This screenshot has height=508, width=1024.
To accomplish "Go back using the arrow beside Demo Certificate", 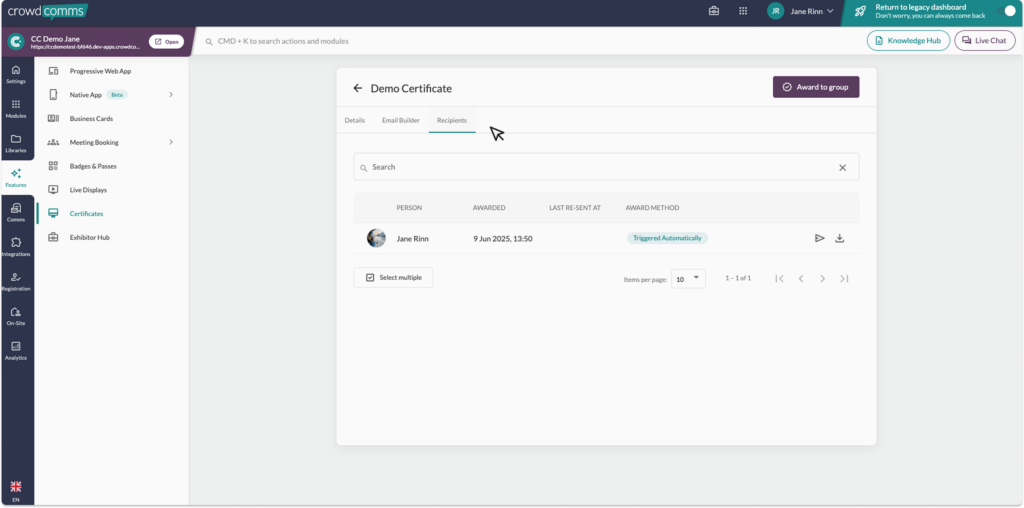I will pos(358,88).
